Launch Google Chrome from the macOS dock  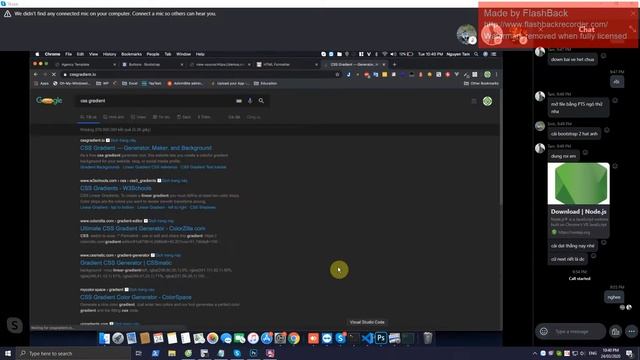point(294,338)
